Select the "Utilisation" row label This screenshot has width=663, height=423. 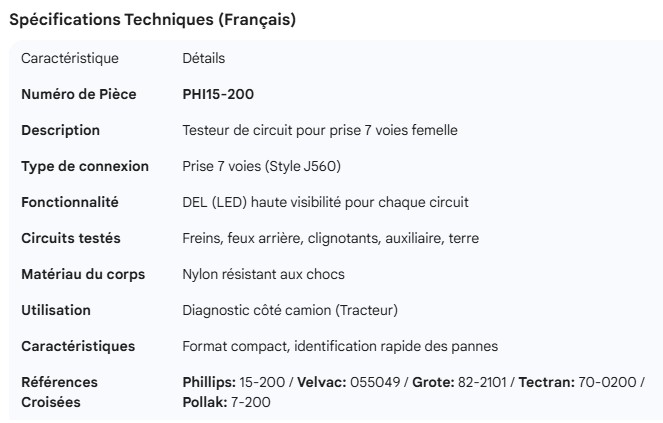pos(56,310)
